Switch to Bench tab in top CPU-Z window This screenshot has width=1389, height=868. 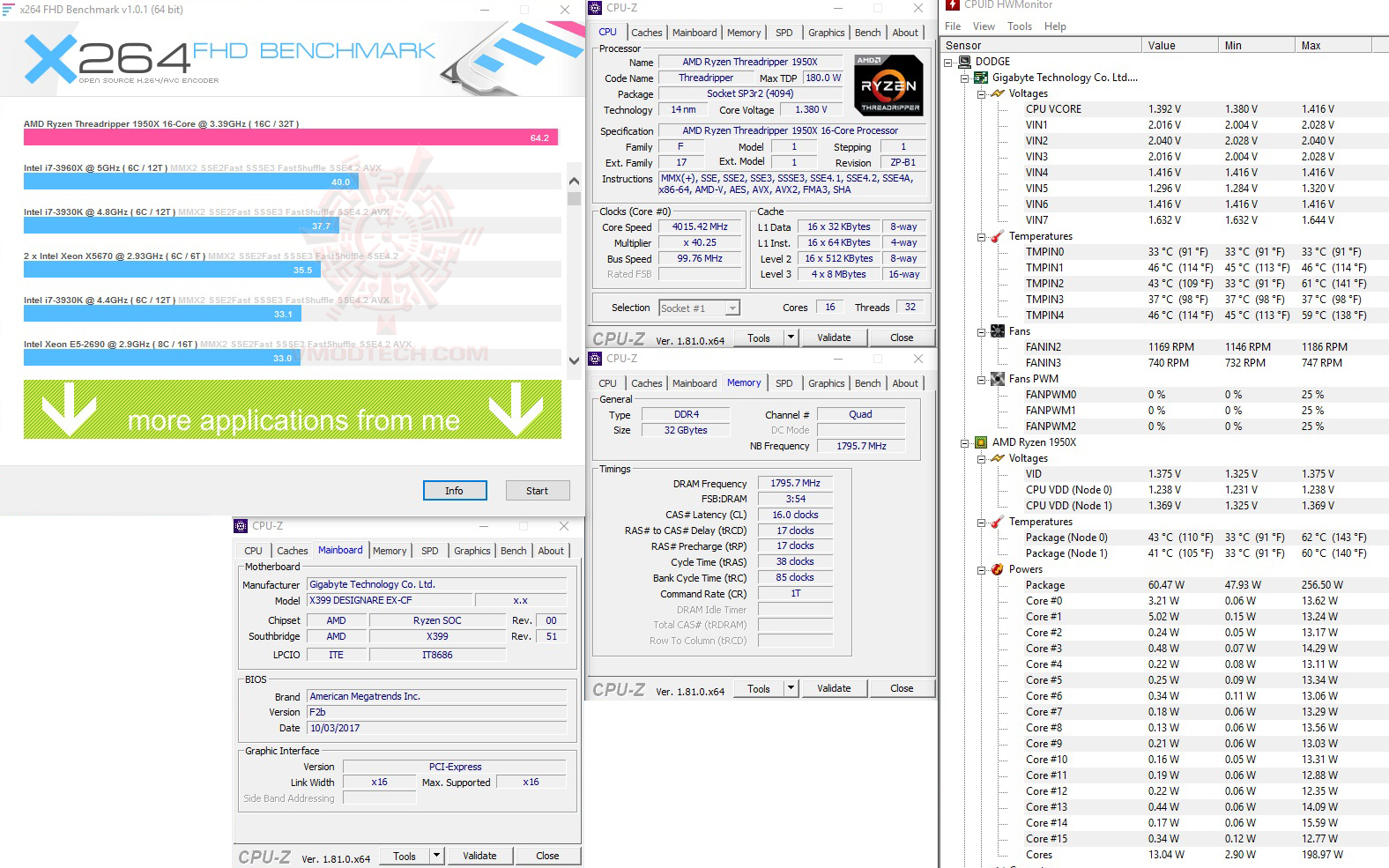tap(867, 33)
